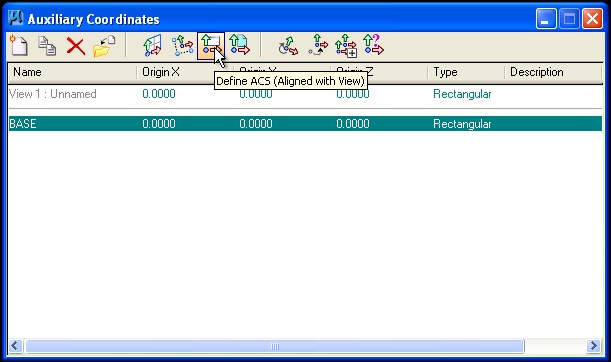This screenshot has width=611, height=362.
Task: Click the horizontal scrollbar right arrow
Action: pyautogui.click(x=593, y=346)
